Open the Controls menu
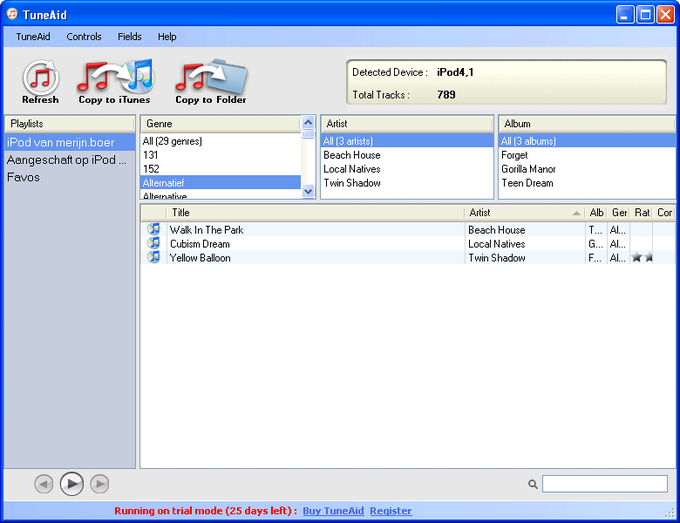 pyautogui.click(x=84, y=37)
